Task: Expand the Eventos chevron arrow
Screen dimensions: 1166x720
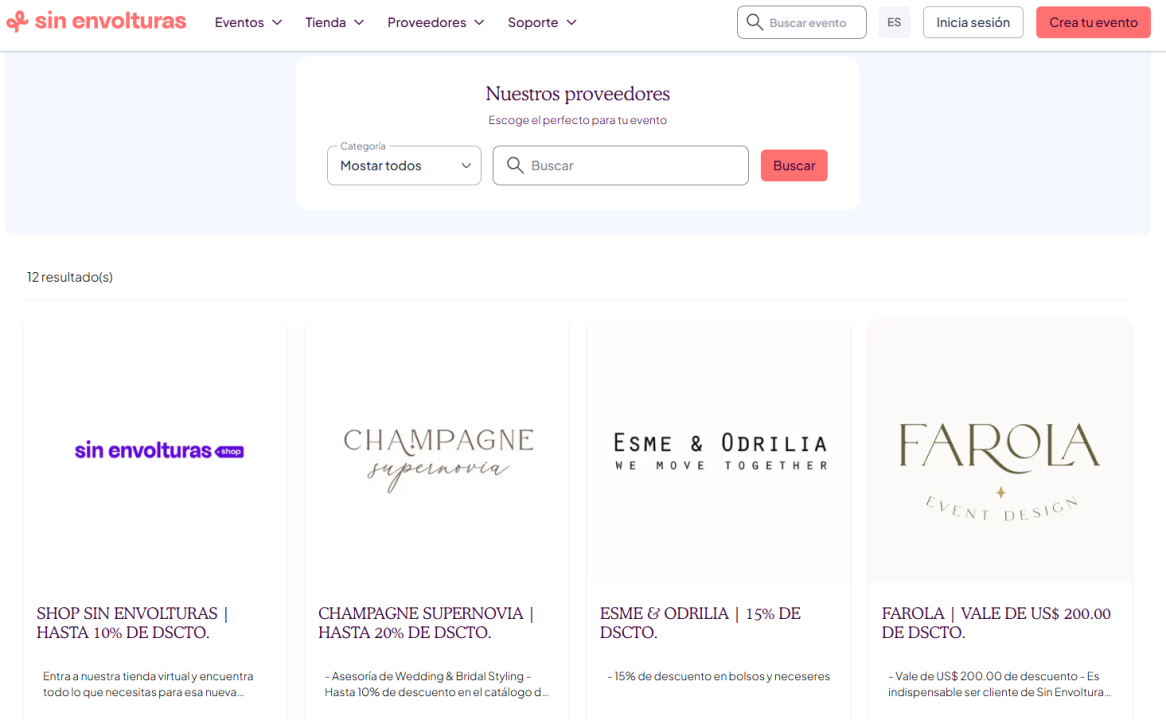Action: 277,22
